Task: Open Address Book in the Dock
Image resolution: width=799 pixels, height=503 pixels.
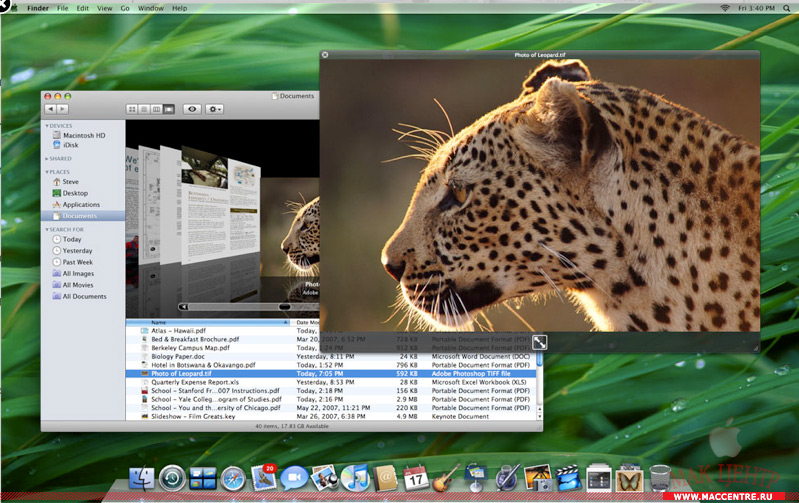Action: click(x=385, y=478)
